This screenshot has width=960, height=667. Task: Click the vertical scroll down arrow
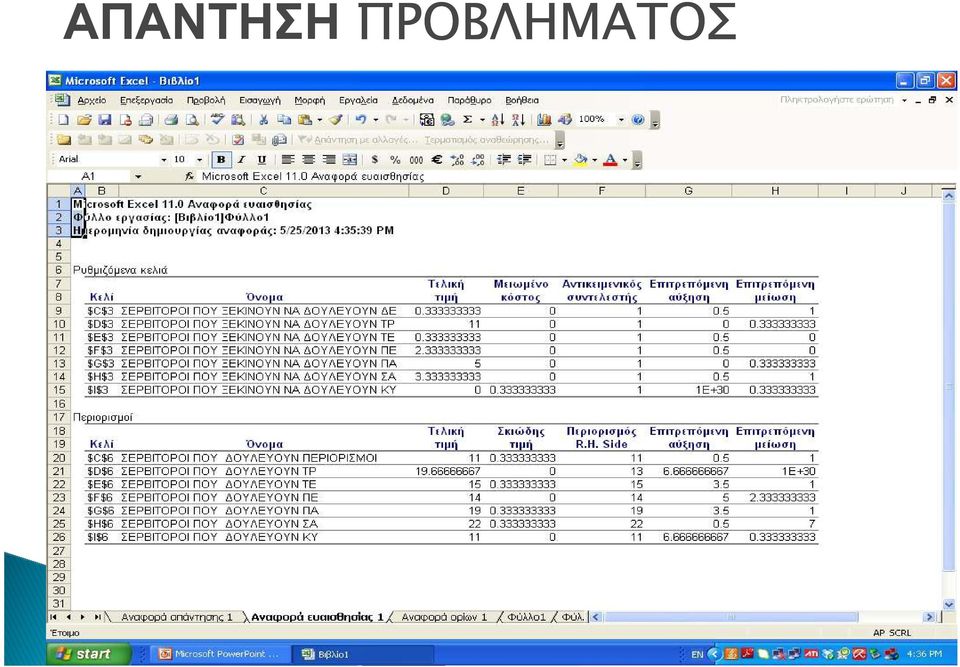(x=948, y=603)
